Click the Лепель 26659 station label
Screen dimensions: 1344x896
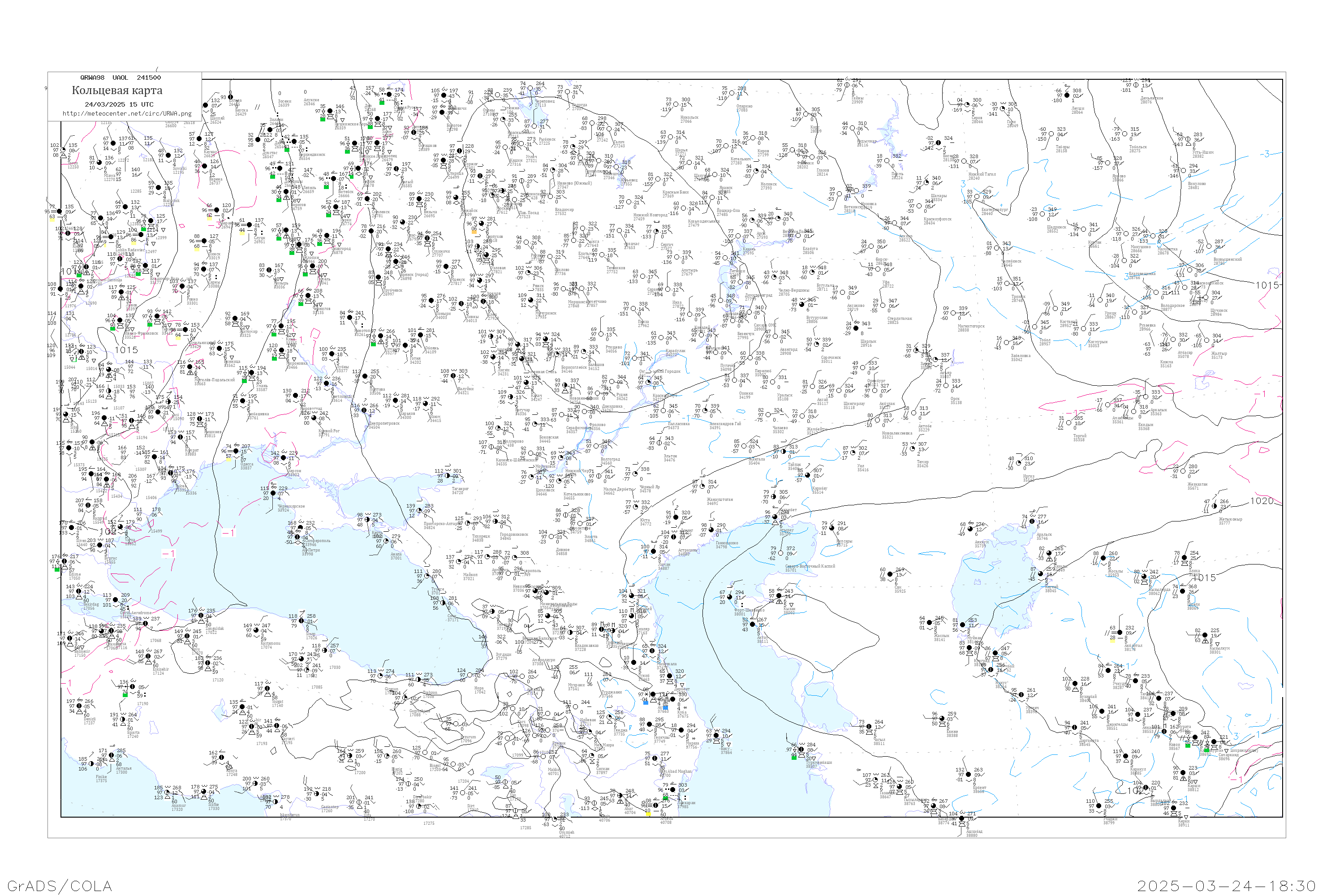point(309,189)
